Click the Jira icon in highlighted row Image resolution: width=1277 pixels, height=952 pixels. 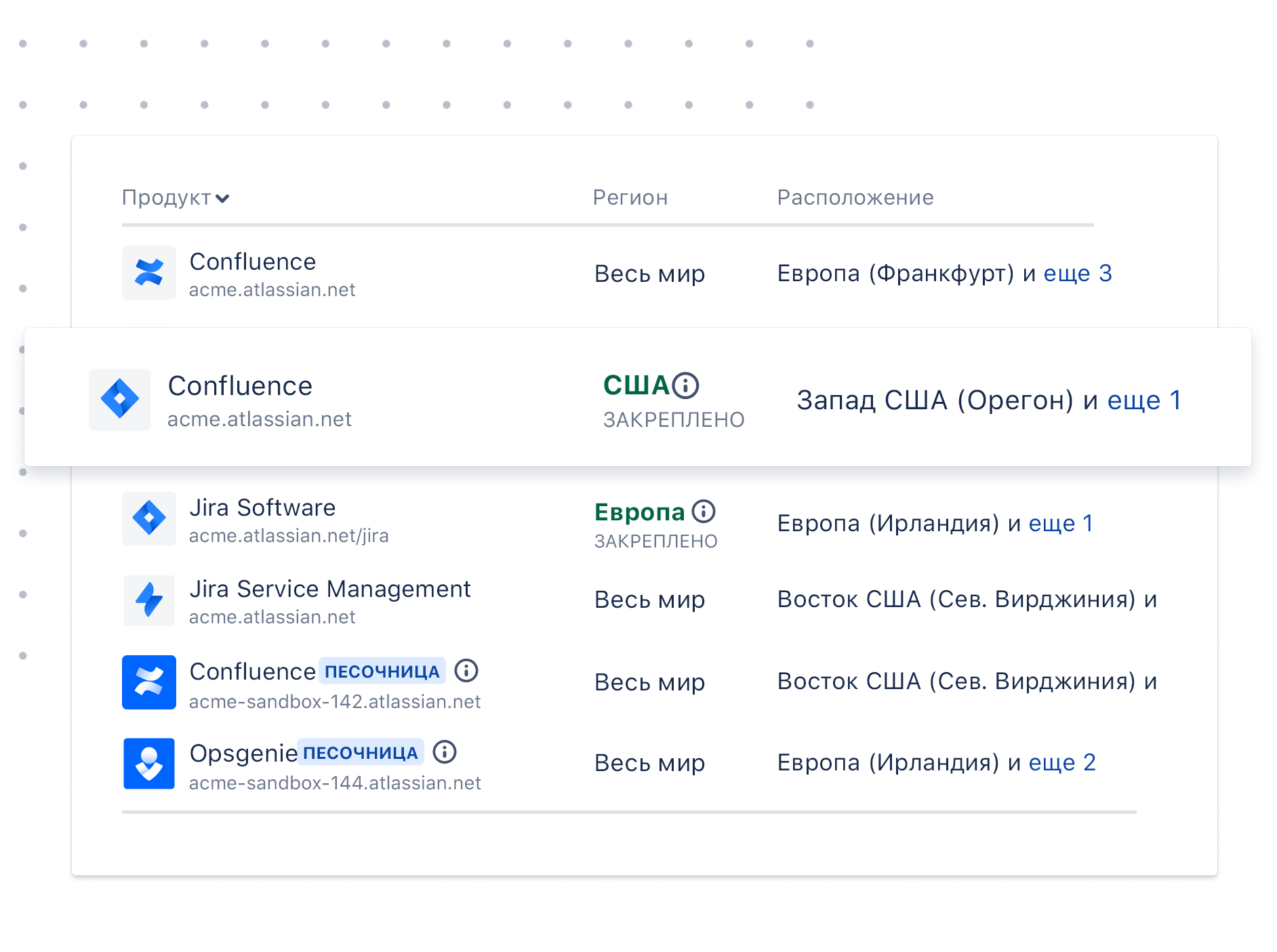(120, 399)
